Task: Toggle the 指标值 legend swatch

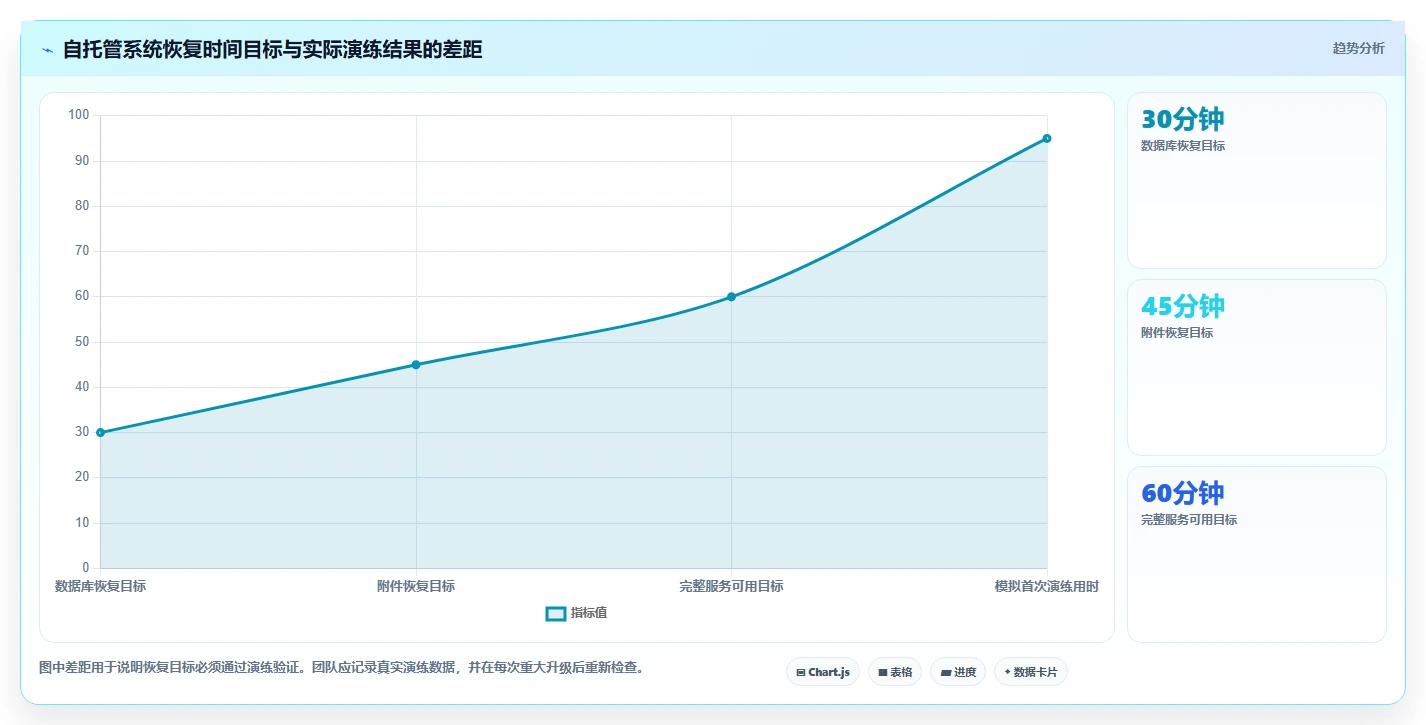Action: click(x=556, y=613)
